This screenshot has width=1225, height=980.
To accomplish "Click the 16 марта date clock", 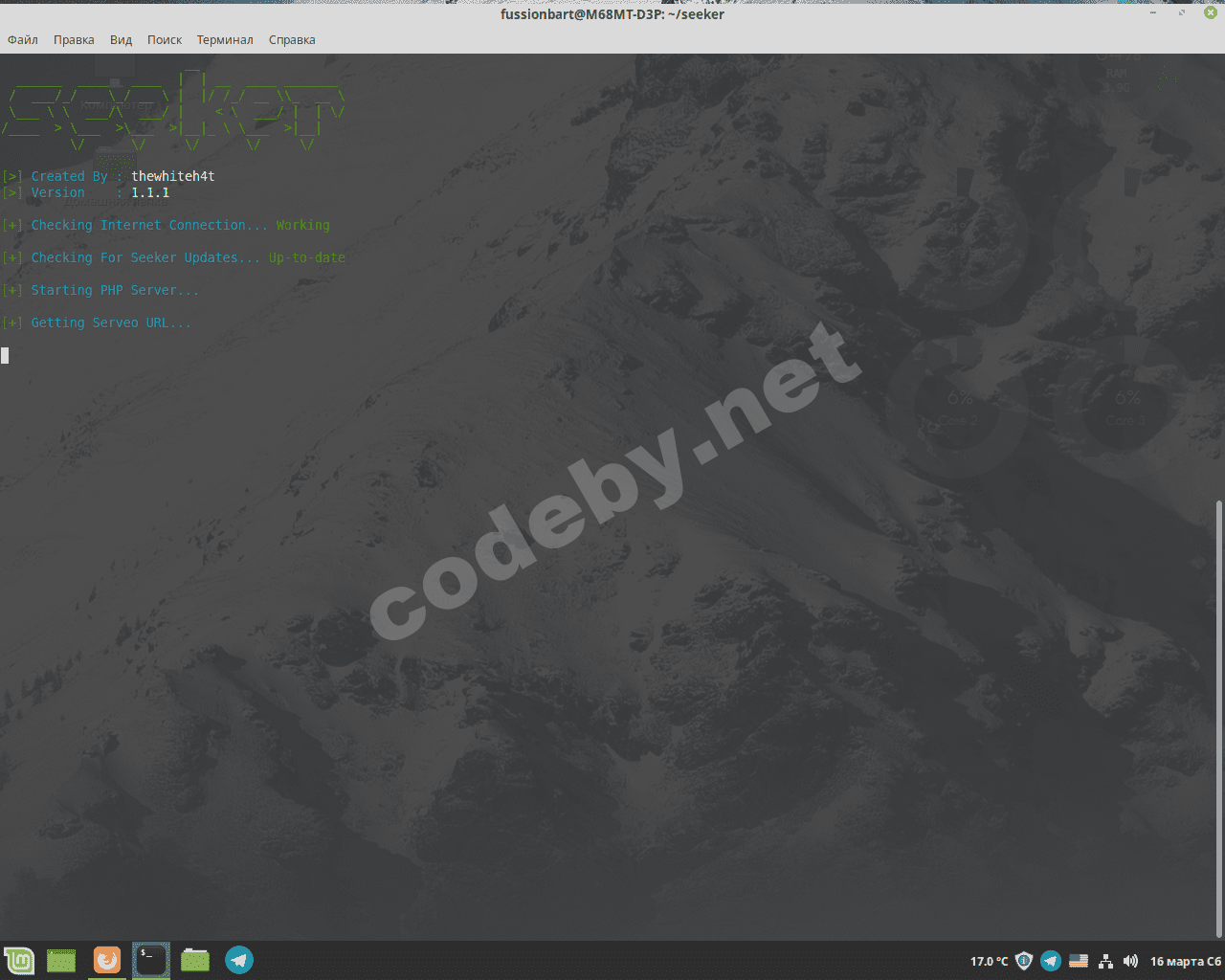I will point(1185,961).
